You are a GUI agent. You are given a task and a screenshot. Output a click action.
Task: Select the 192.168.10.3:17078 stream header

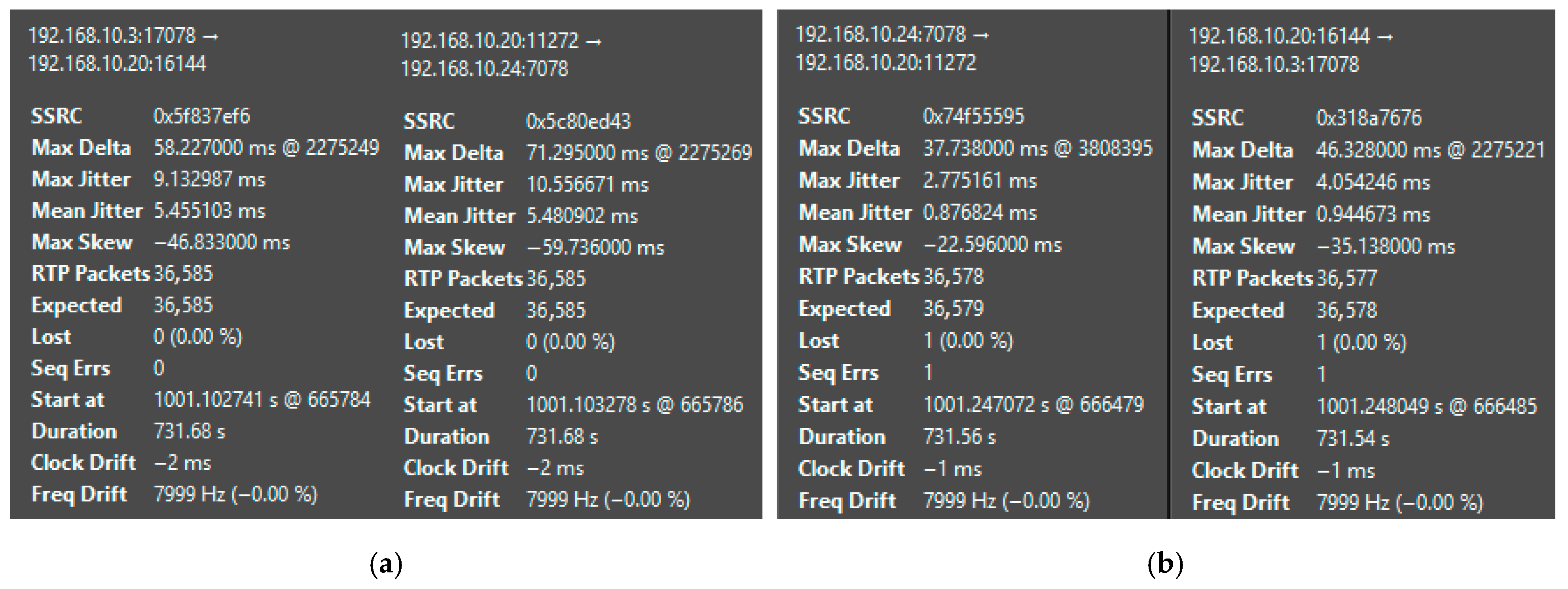pos(123,49)
